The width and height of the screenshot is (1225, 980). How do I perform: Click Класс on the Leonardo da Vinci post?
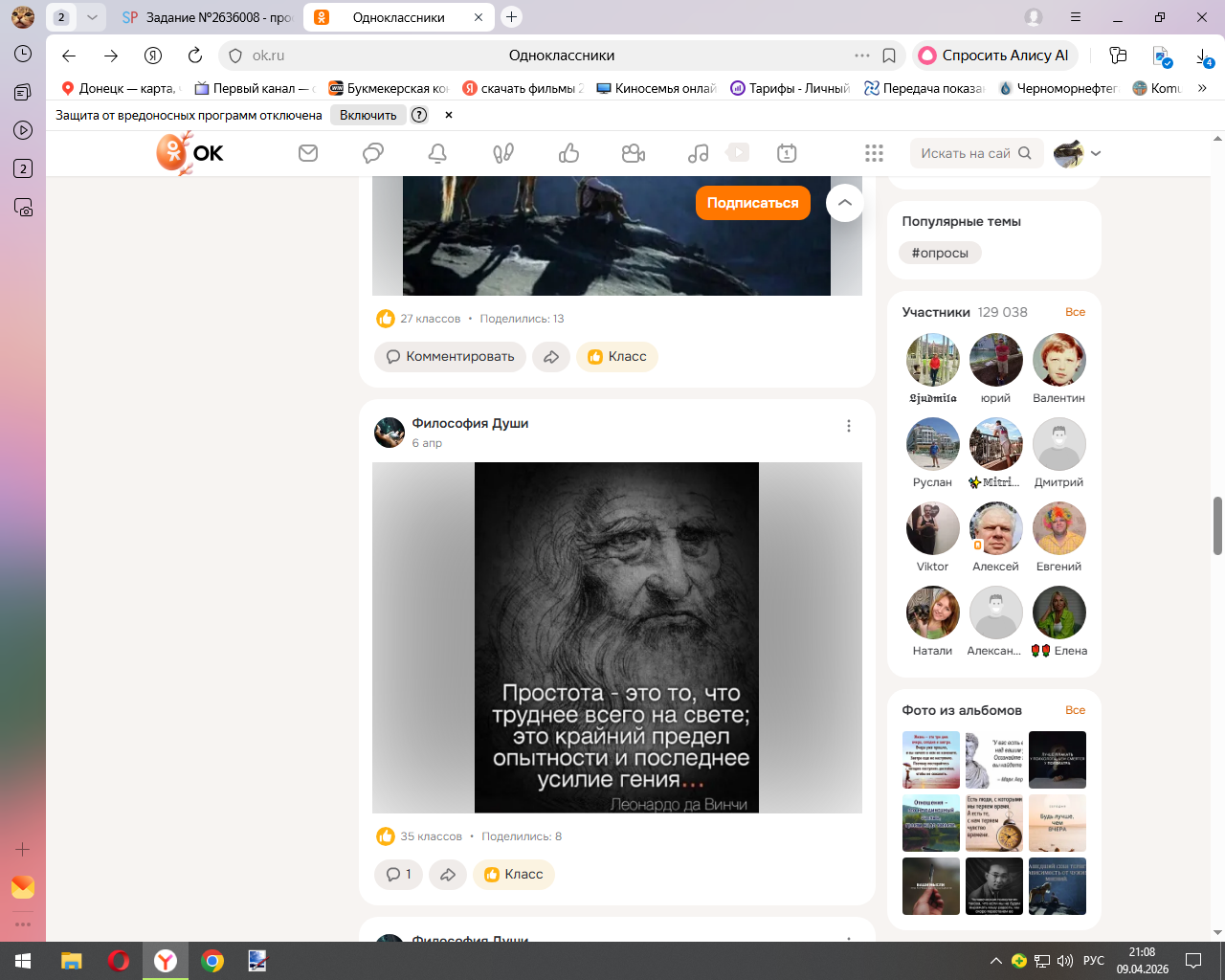514,875
